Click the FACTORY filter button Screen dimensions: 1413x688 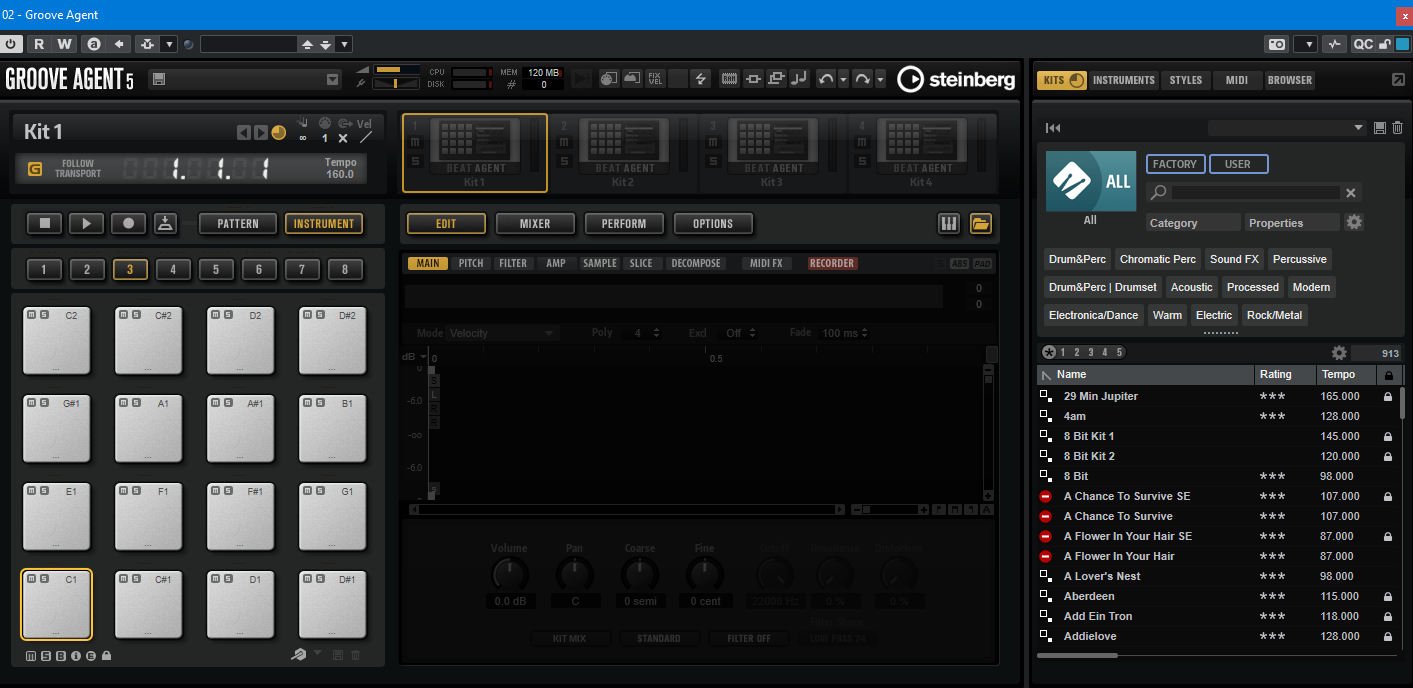click(1175, 164)
